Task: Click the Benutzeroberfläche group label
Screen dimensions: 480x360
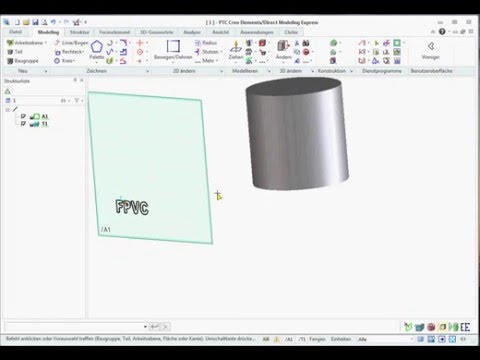Action: pos(431,71)
